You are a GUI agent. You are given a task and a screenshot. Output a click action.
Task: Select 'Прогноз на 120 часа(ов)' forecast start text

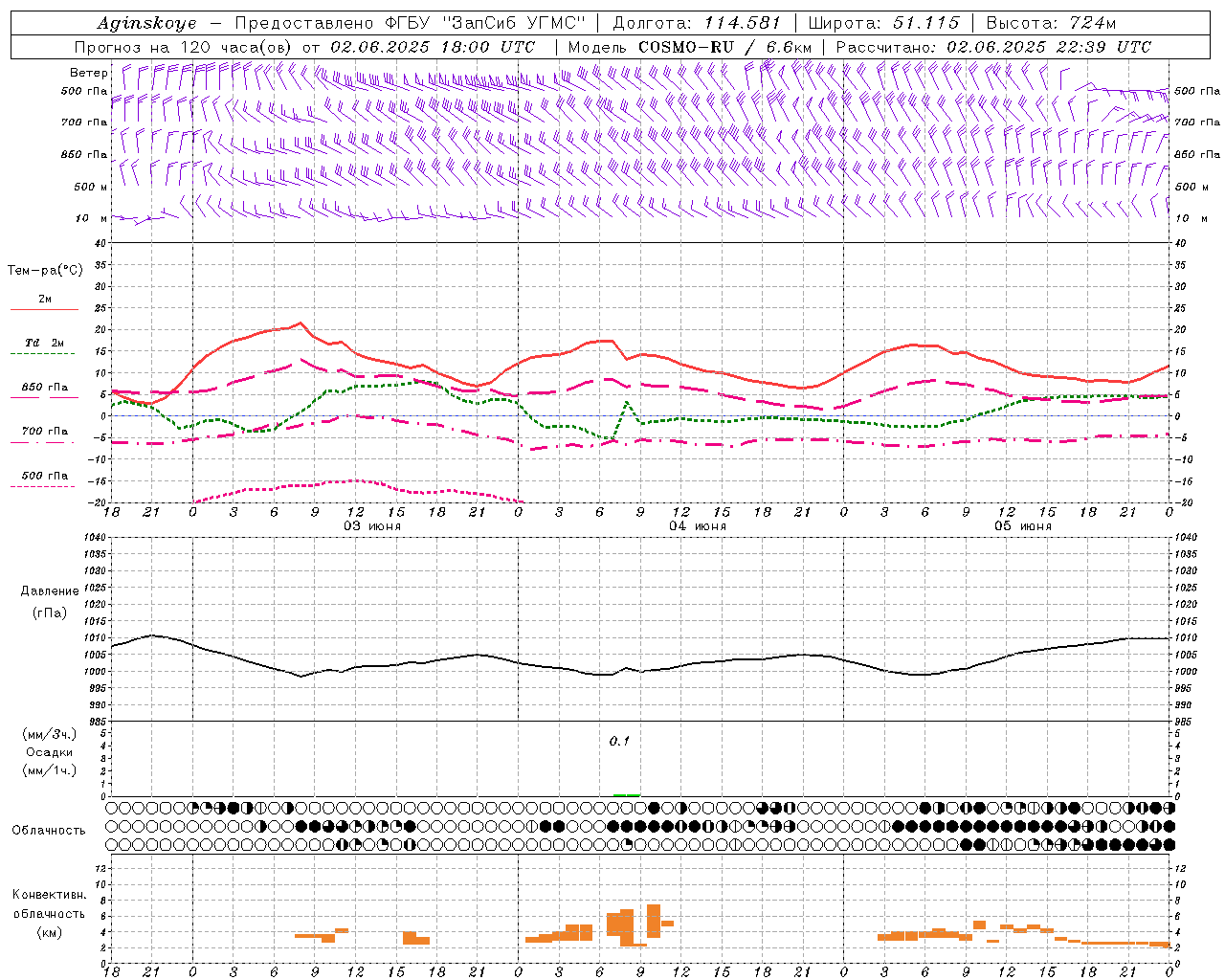pos(184,47)
